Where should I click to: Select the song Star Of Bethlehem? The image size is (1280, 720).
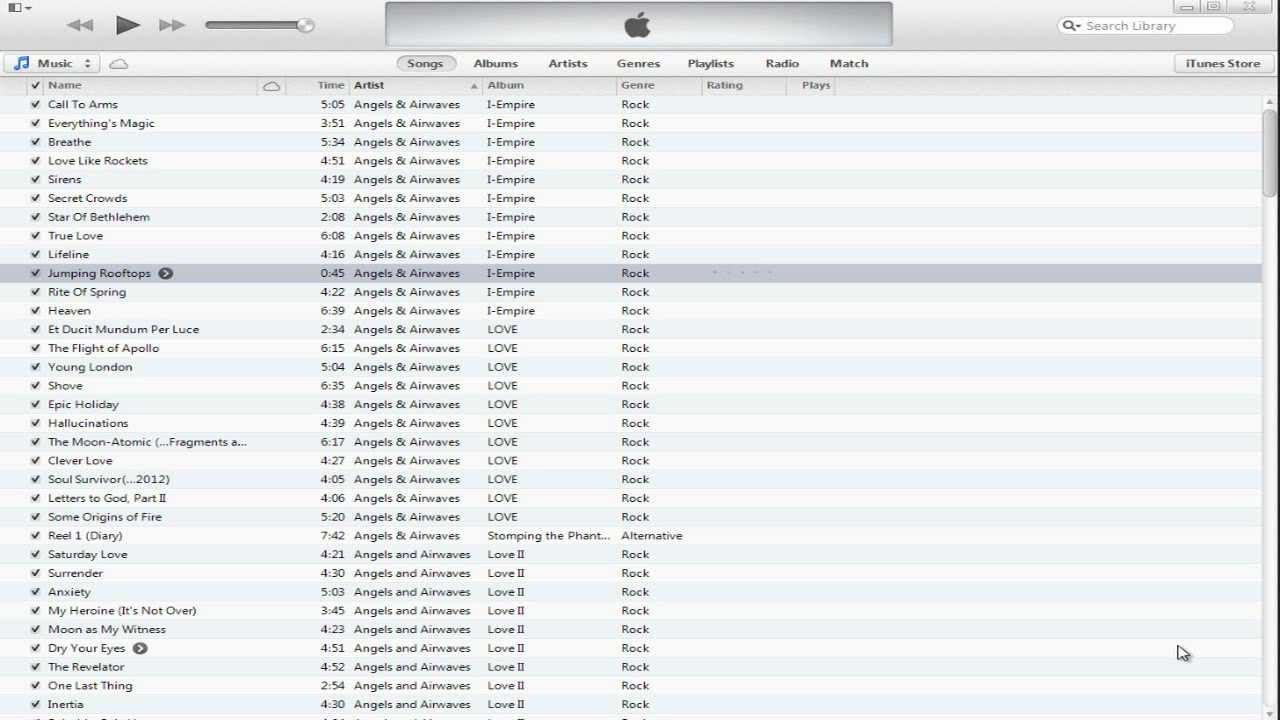coord(99,217)
